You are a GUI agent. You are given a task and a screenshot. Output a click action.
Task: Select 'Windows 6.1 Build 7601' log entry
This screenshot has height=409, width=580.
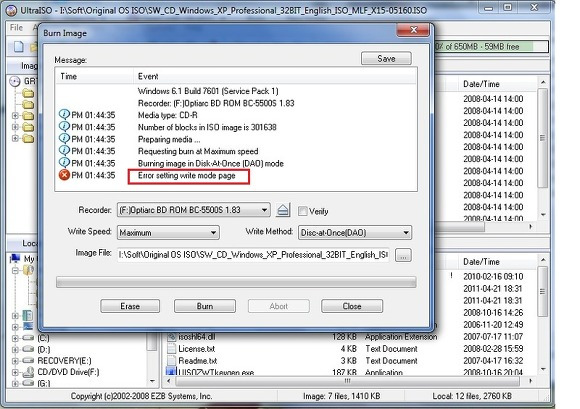tap(208, 91)
